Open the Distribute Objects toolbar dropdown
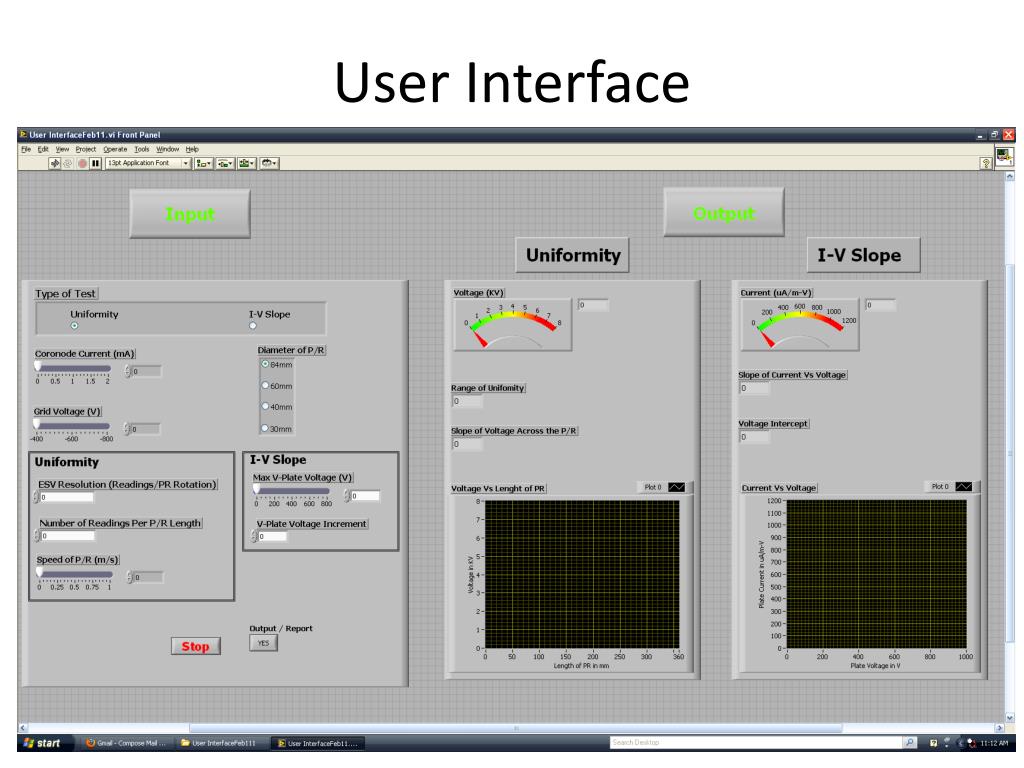This screenshot has height=768, width=1024. pos(225,163)
